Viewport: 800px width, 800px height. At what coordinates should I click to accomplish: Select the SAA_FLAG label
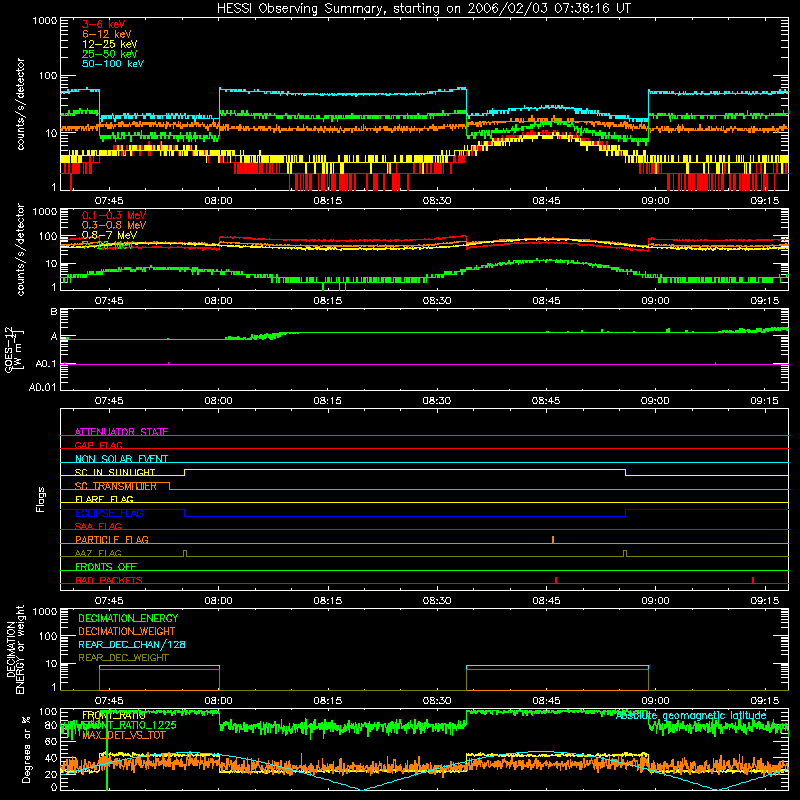98,526
